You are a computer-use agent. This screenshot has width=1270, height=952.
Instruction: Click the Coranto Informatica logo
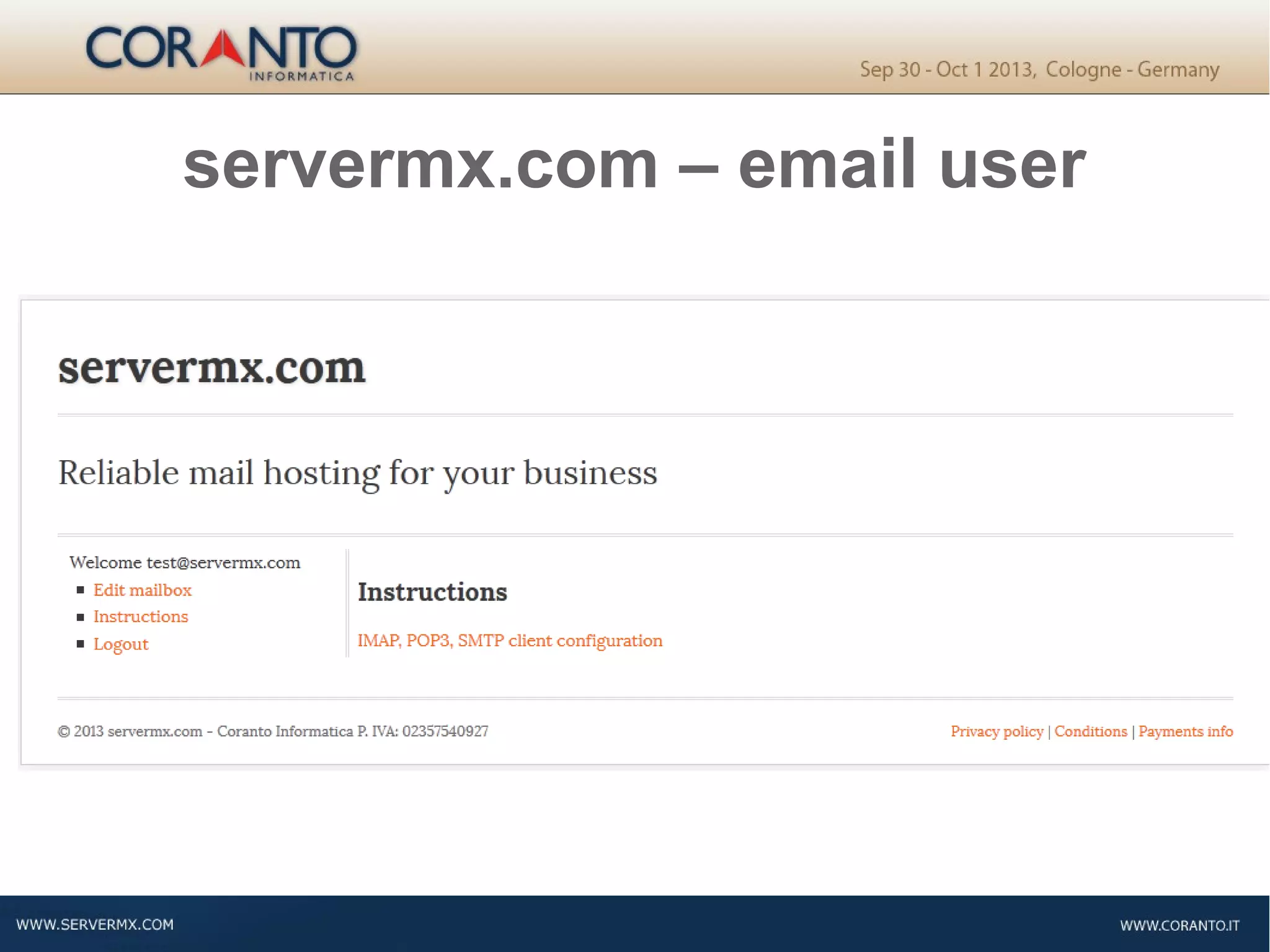[x=221, y=53]
